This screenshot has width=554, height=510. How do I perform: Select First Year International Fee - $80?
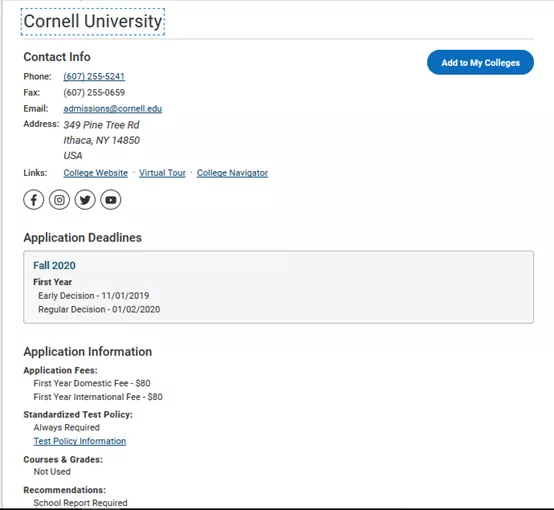click(x=98, y=397)
